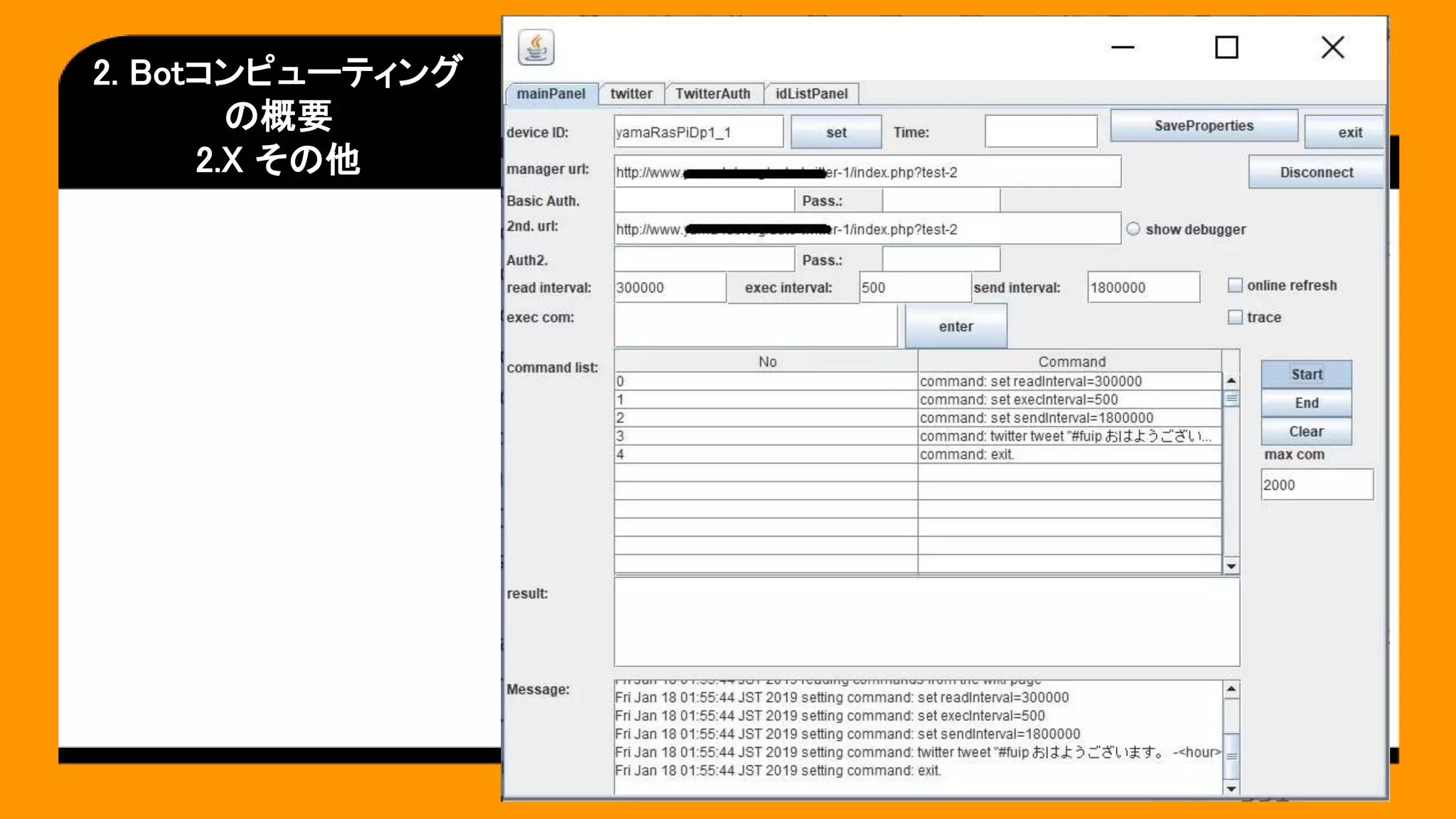Select row 'command: exit.' in command list
Screen dimensions: 1456x819
point(918,455)
